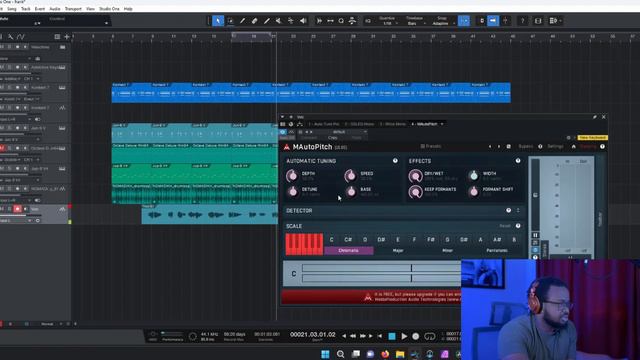The height and width of the screenshot is (360, 640).
Task: Open the Presets button in MAutoPitch
Action: 431,147
